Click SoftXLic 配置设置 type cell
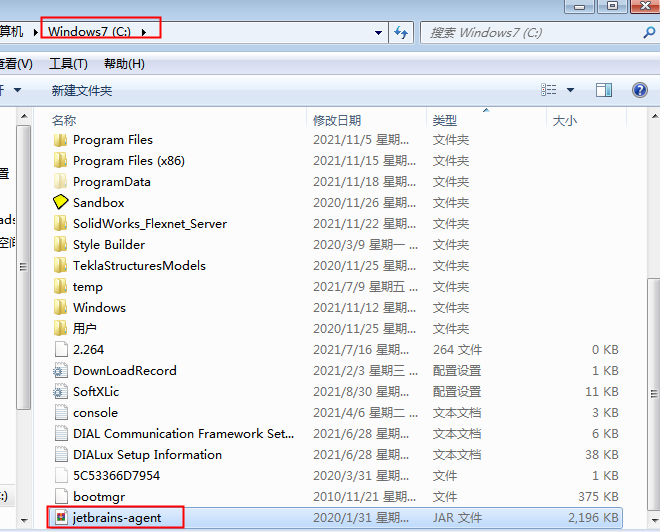 [457, 392]
